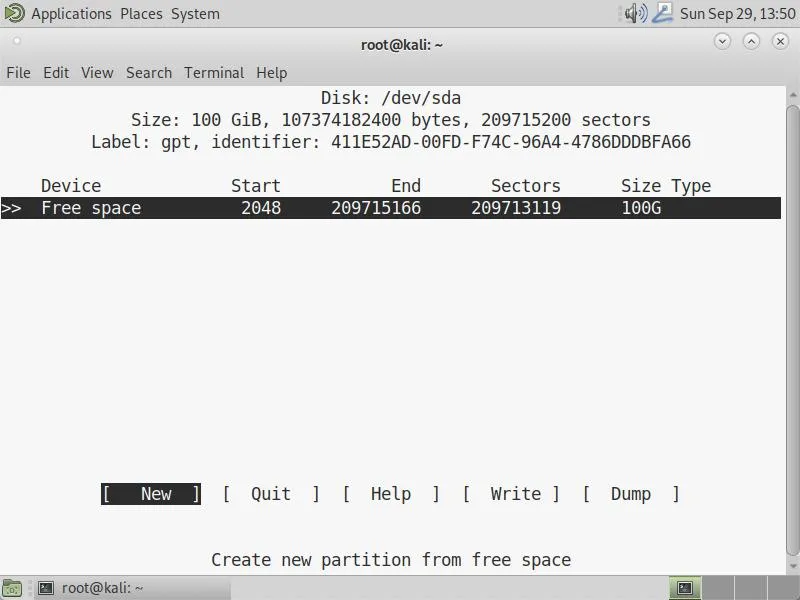Click scrollbar down arrow
Screen dimensions: 800x600
click(792, 565)
